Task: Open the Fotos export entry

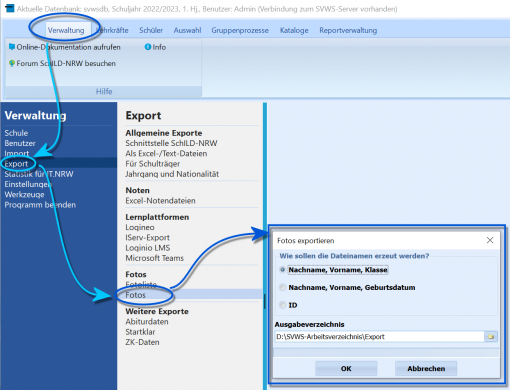Action: tap(135, 295)
